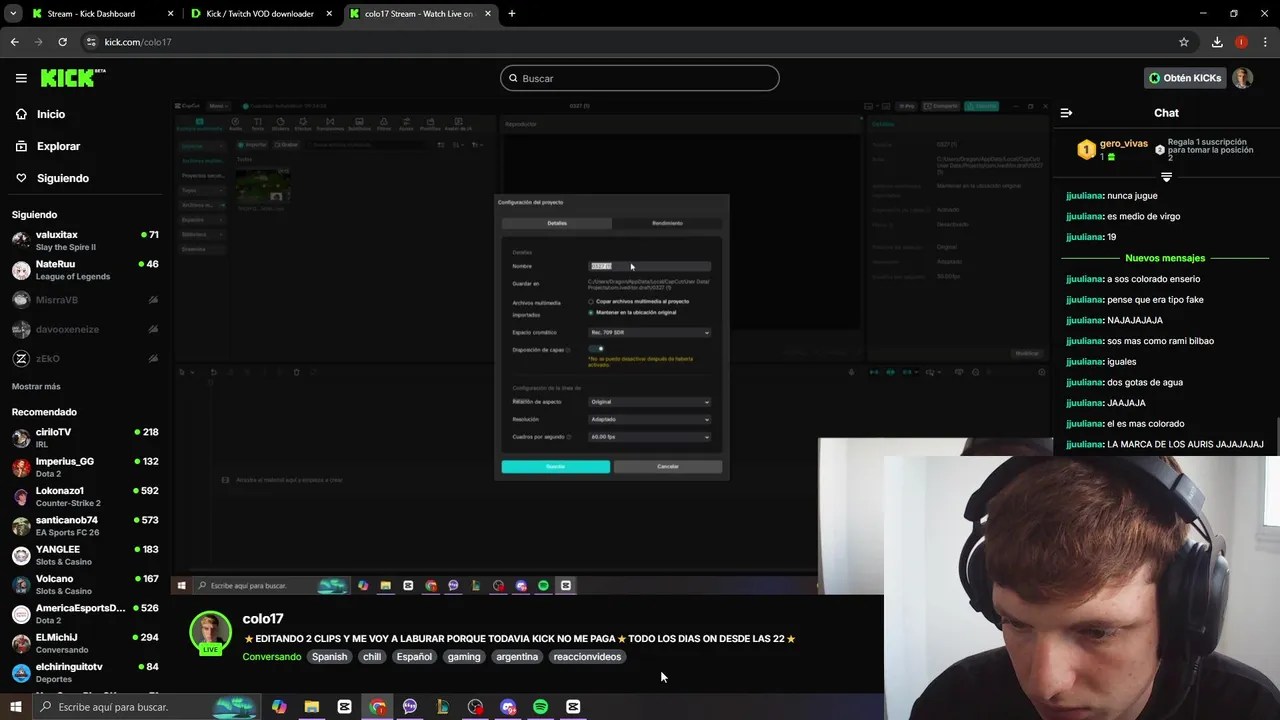Open the 'Resolución' Adaptado dropdown

(x=649, y=419)
